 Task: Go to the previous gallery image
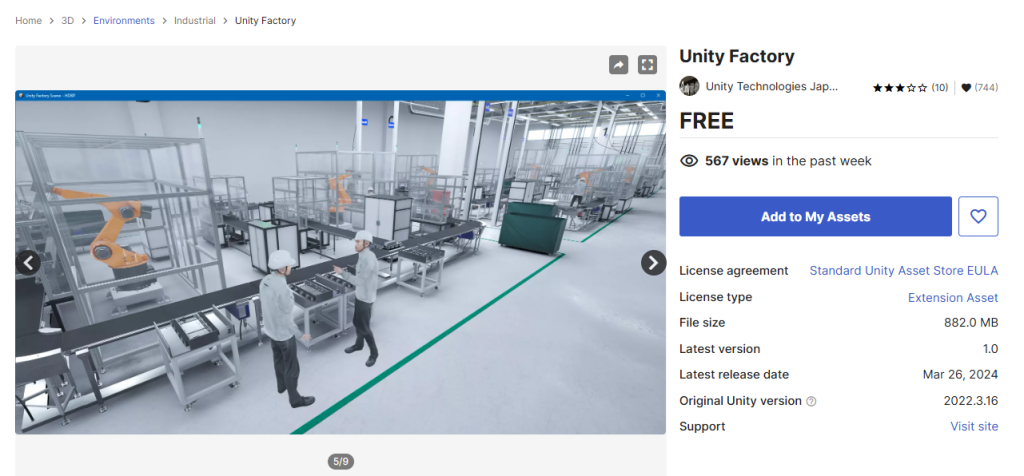(28, 262)
